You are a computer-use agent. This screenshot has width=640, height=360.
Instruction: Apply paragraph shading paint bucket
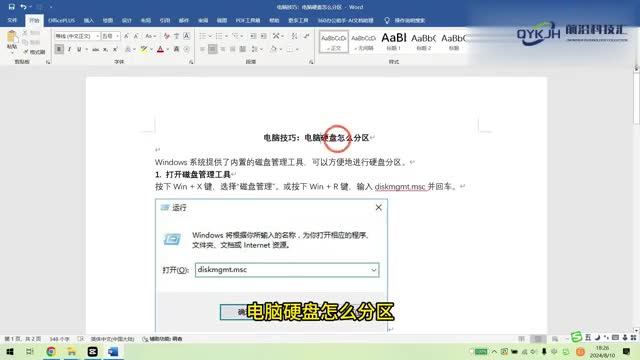coord(273,49)
